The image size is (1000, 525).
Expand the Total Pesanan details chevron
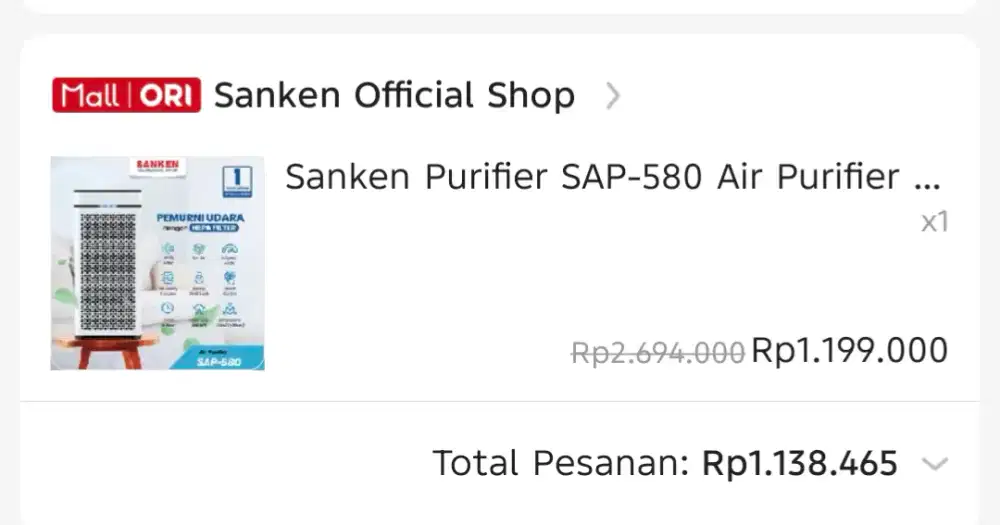(x=934, y=464)
